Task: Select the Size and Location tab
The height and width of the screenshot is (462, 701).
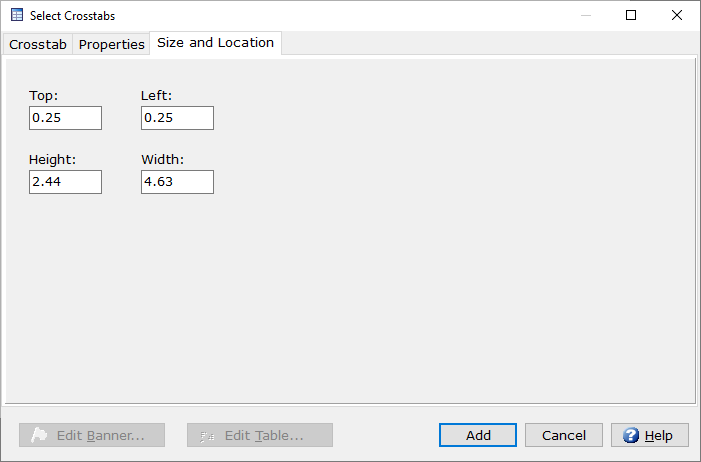Action: pos(215,43)
